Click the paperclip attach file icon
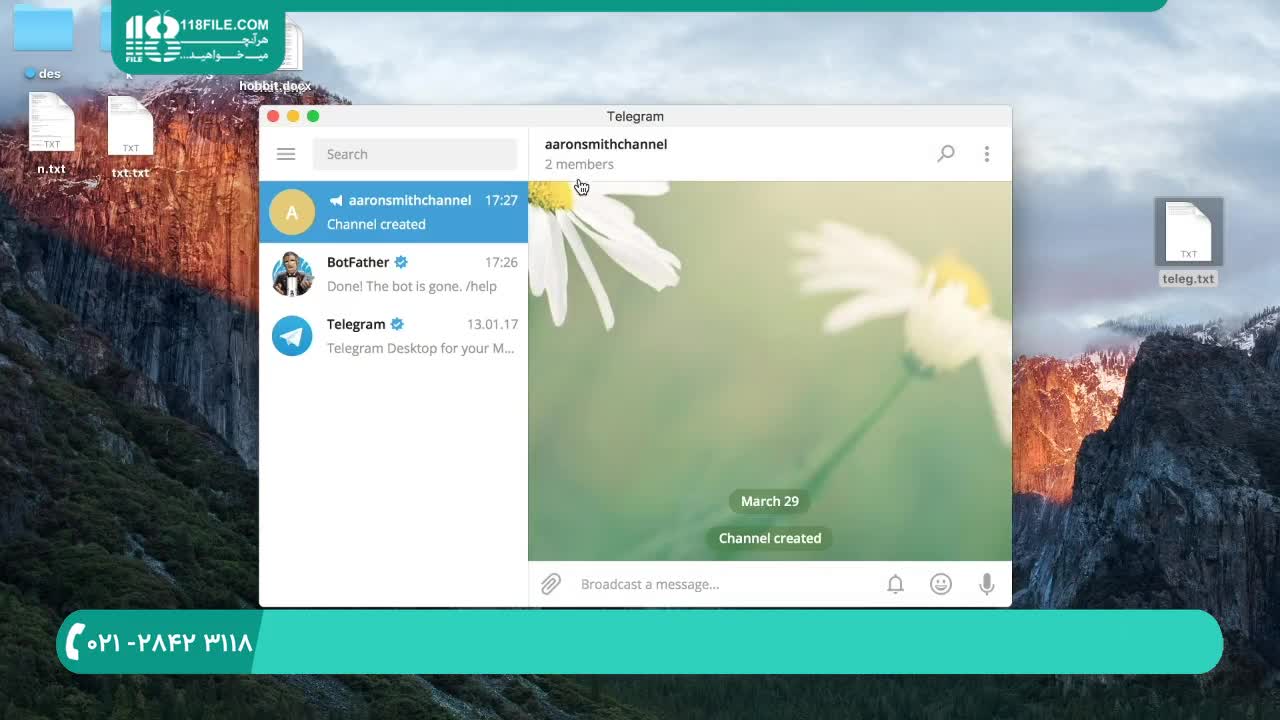 coord(551,584)
